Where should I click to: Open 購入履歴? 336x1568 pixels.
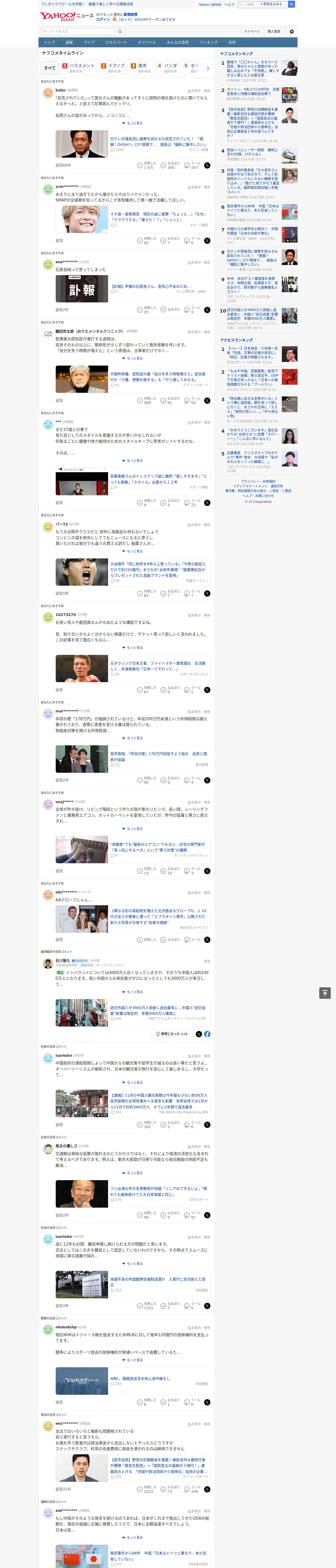(x=274, y=32)
